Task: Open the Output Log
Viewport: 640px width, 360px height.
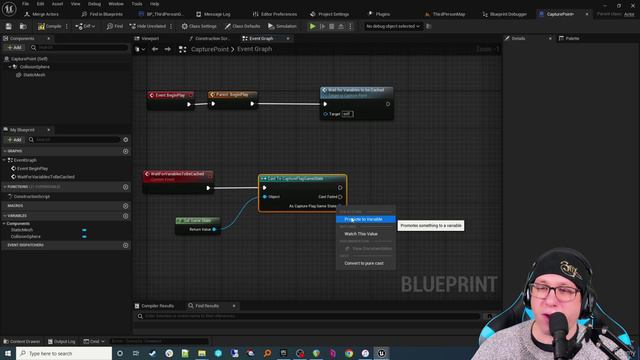Action: [61, 341]
